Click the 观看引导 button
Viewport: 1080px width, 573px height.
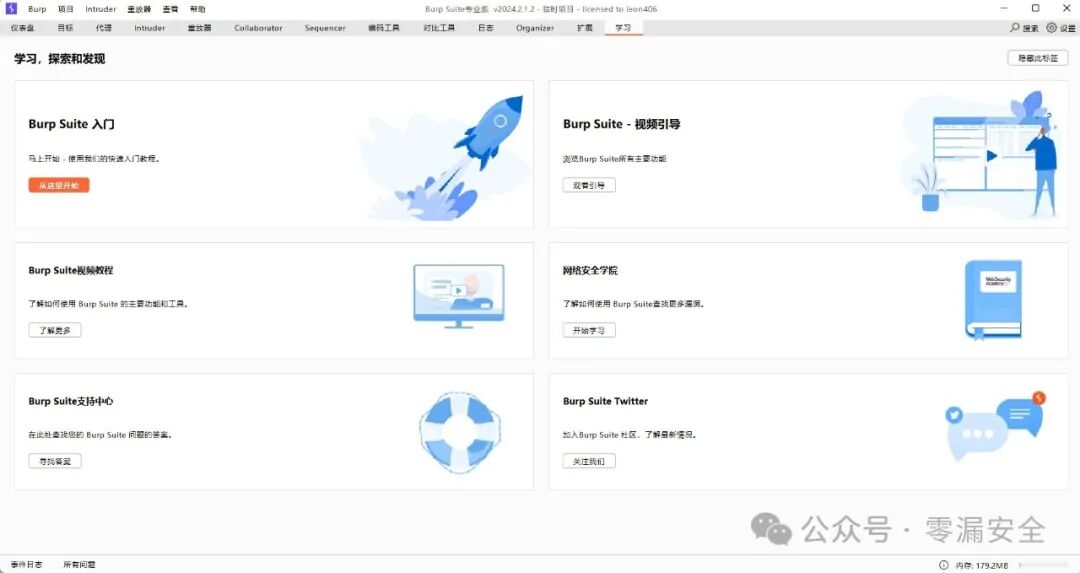click(x=589, y=185)
